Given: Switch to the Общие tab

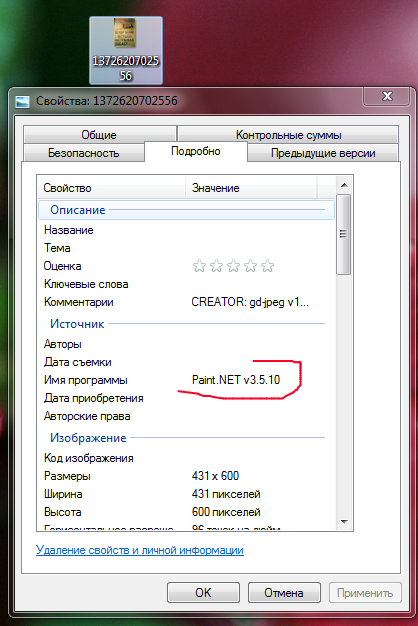Looking at the screenshot, I should pos(99,135).
